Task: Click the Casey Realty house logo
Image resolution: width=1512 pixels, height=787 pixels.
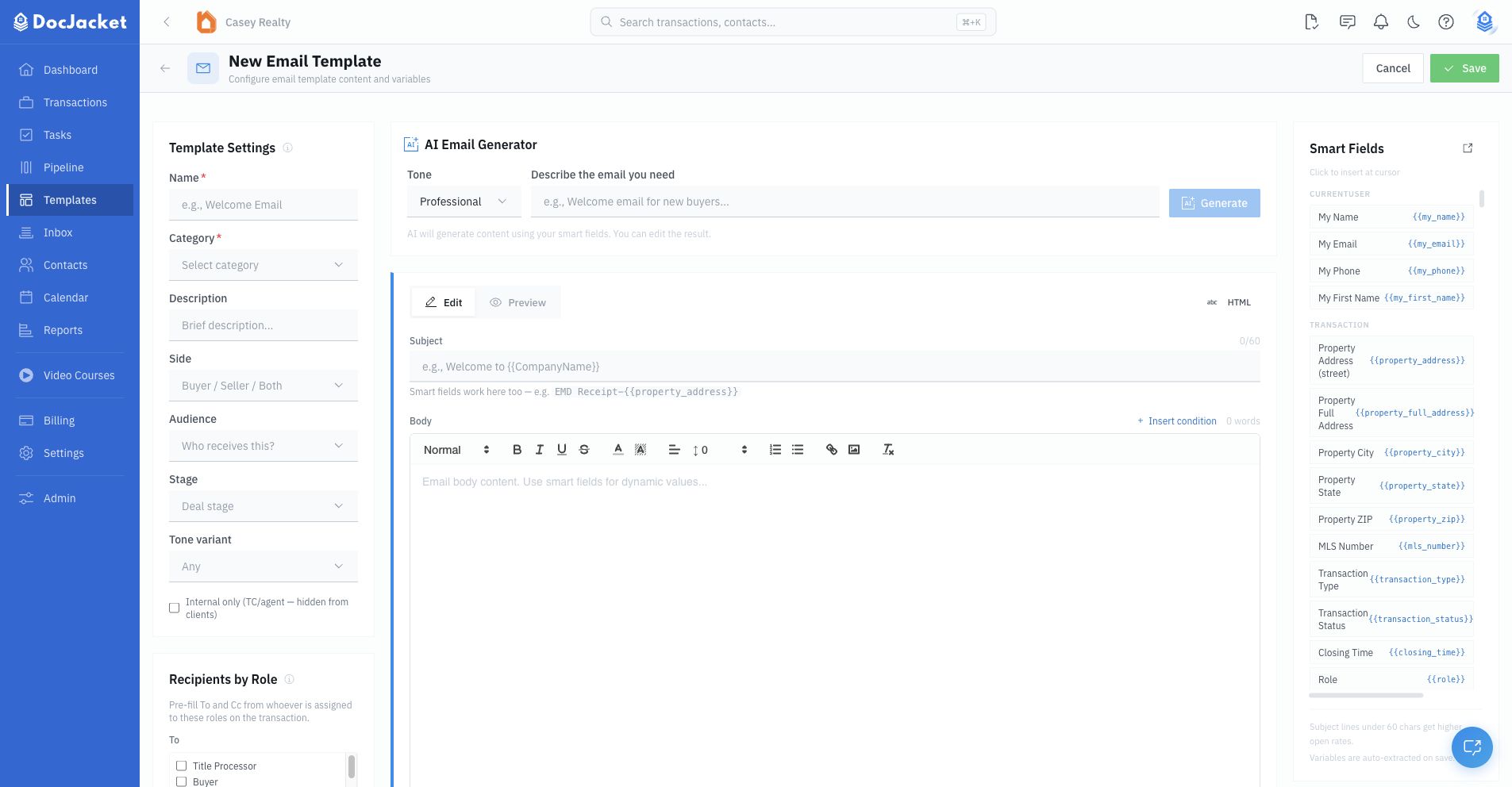Action: click(206, 22)
